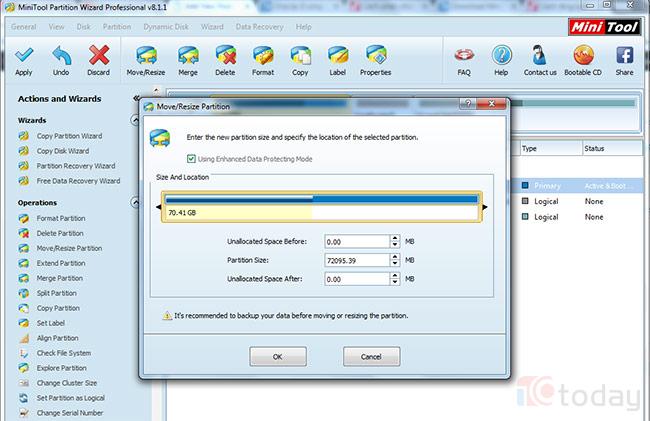Open the View menu

point(56,27)
